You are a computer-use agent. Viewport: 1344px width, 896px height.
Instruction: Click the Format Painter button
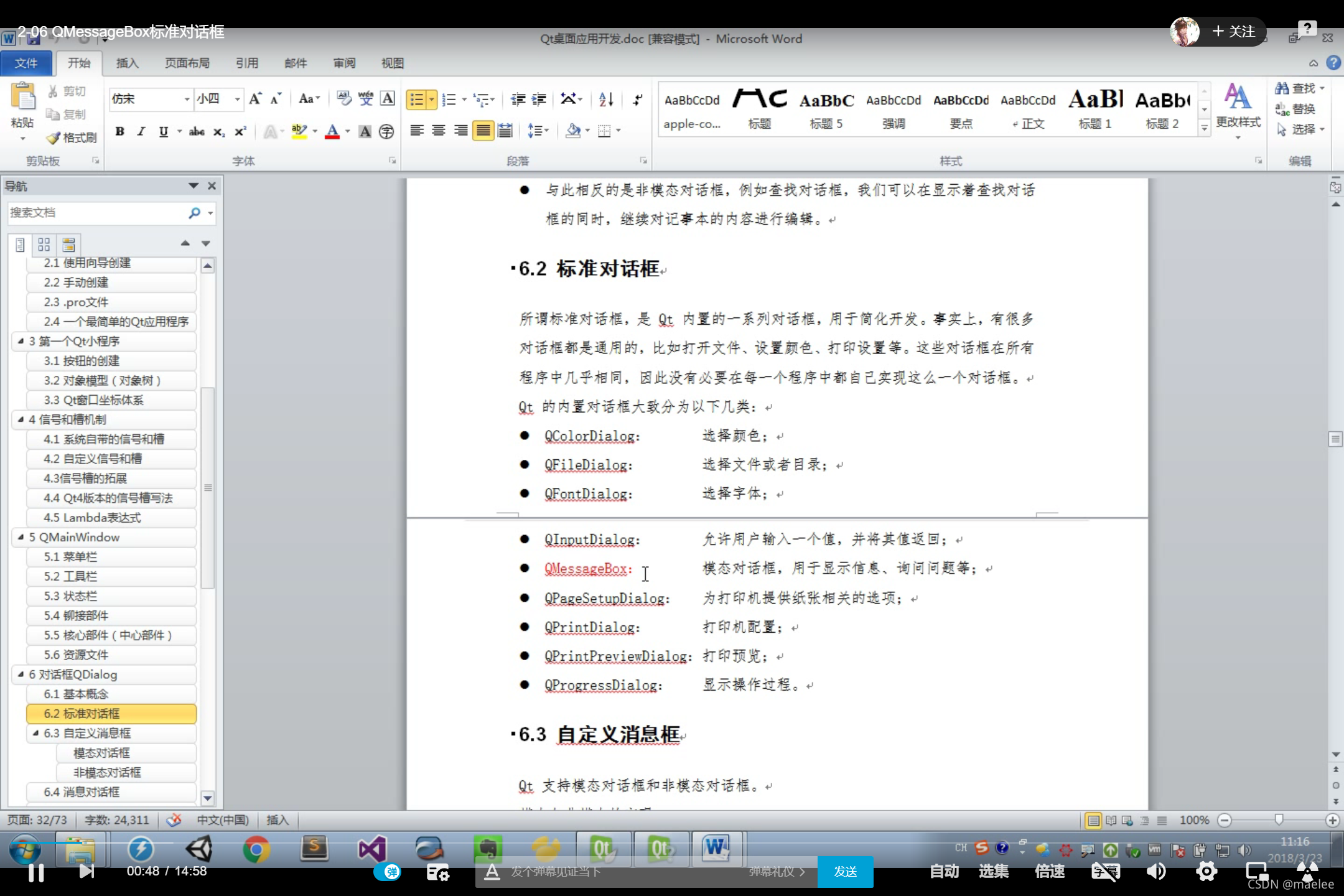click(72, 138)
